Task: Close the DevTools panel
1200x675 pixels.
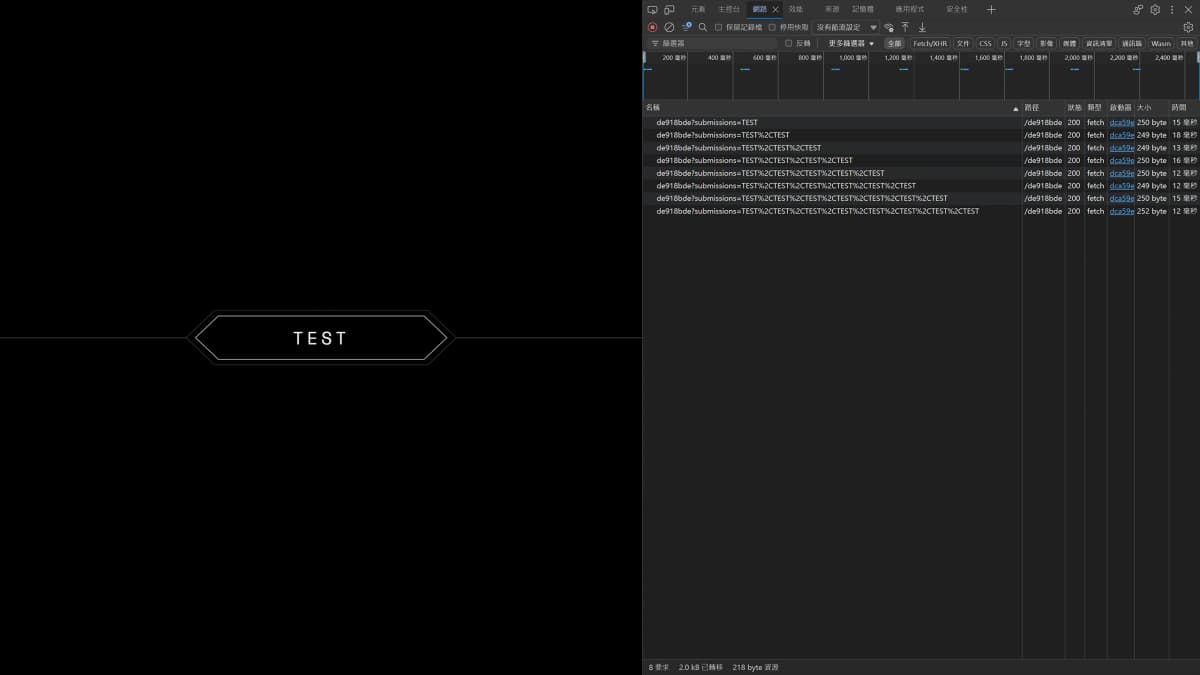Action: pos(1188,9)
